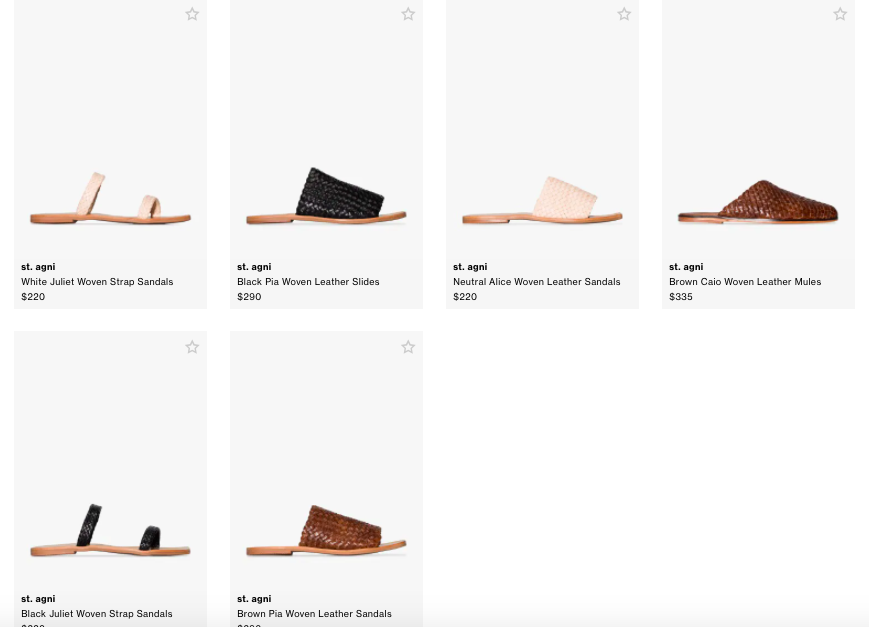Star the Brown Caio Woven Leather Mules

[x=840, y=14]
